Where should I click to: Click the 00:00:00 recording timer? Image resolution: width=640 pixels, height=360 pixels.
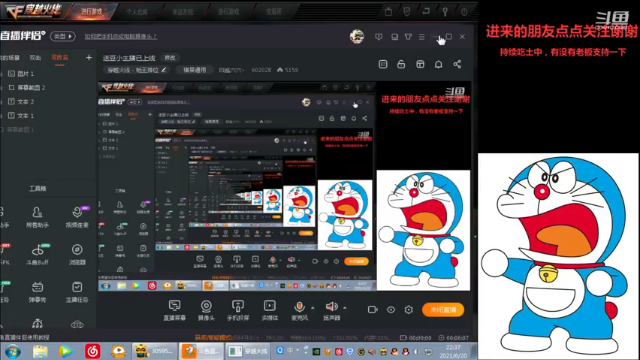(416, 338)
